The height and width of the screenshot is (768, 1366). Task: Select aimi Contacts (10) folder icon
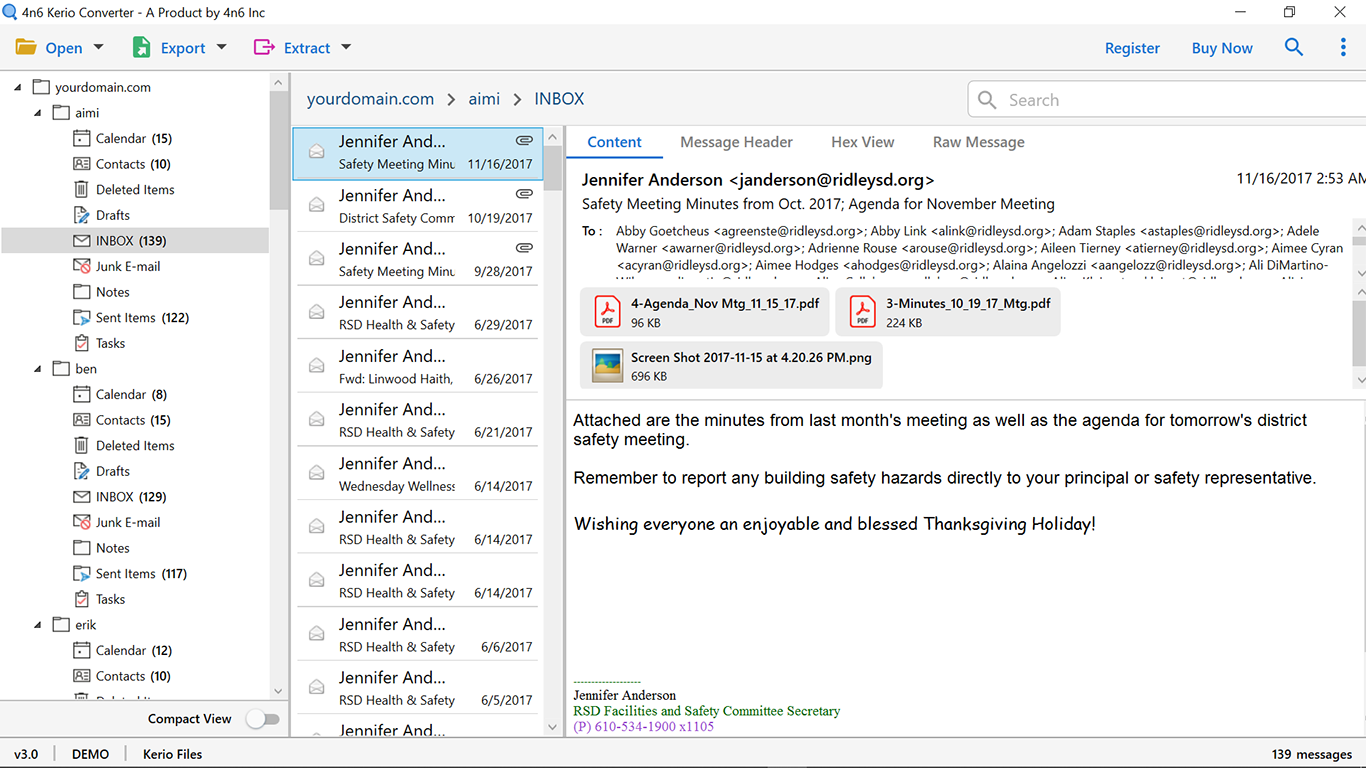coord(82,164)
